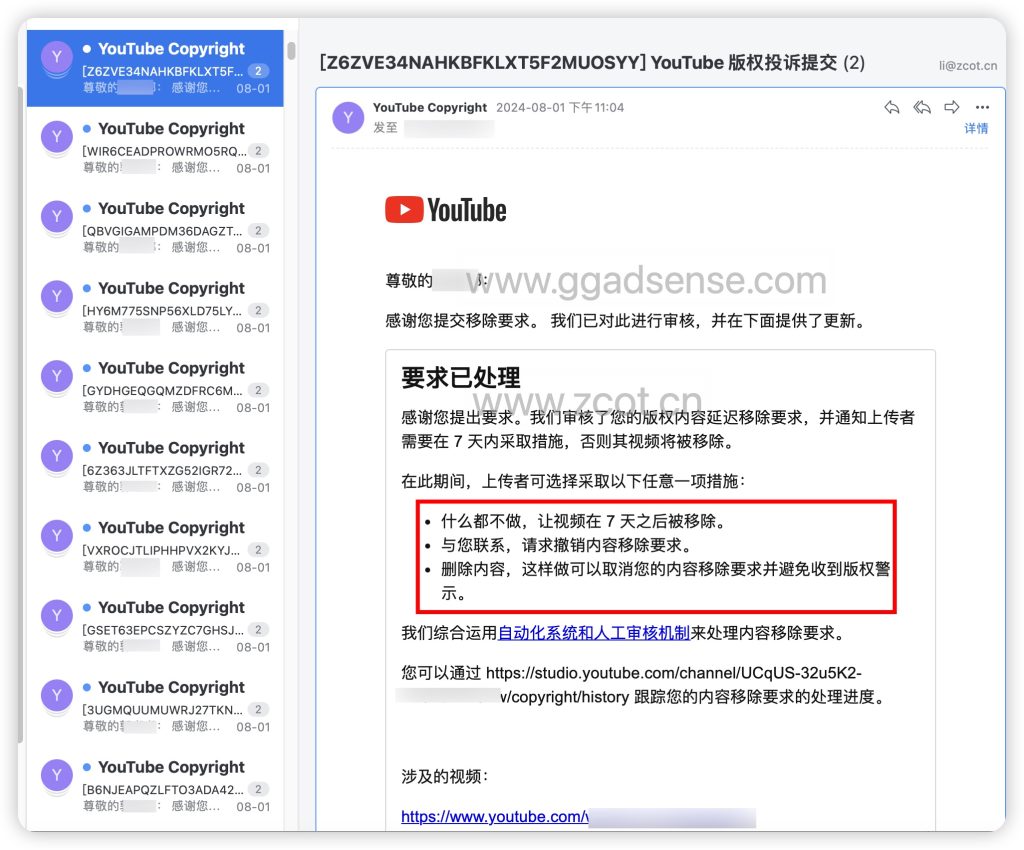Click the unread dot on the GSET63EPCSZYZC7GHSJ email
Image resolution: width=1024 pixels, height=850 pixels.
coord(87,607)
